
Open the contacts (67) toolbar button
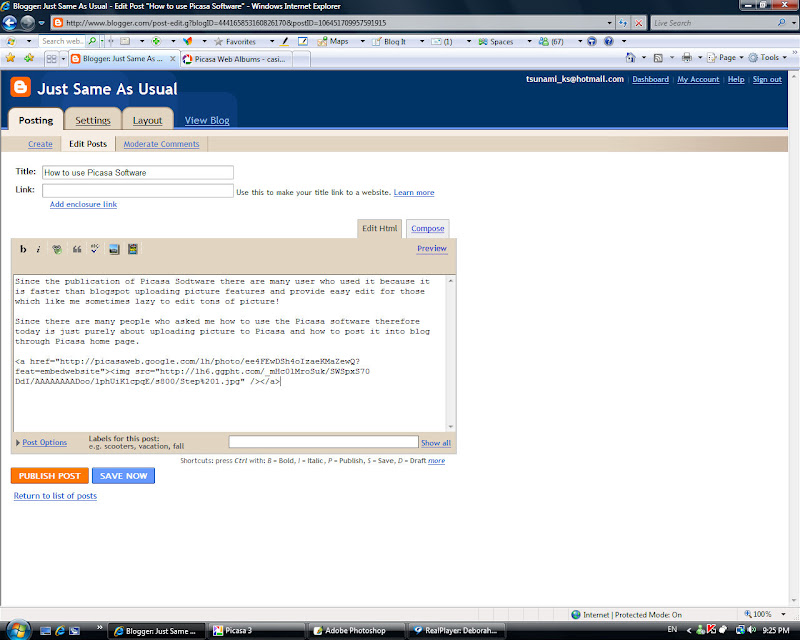(551, 41)
